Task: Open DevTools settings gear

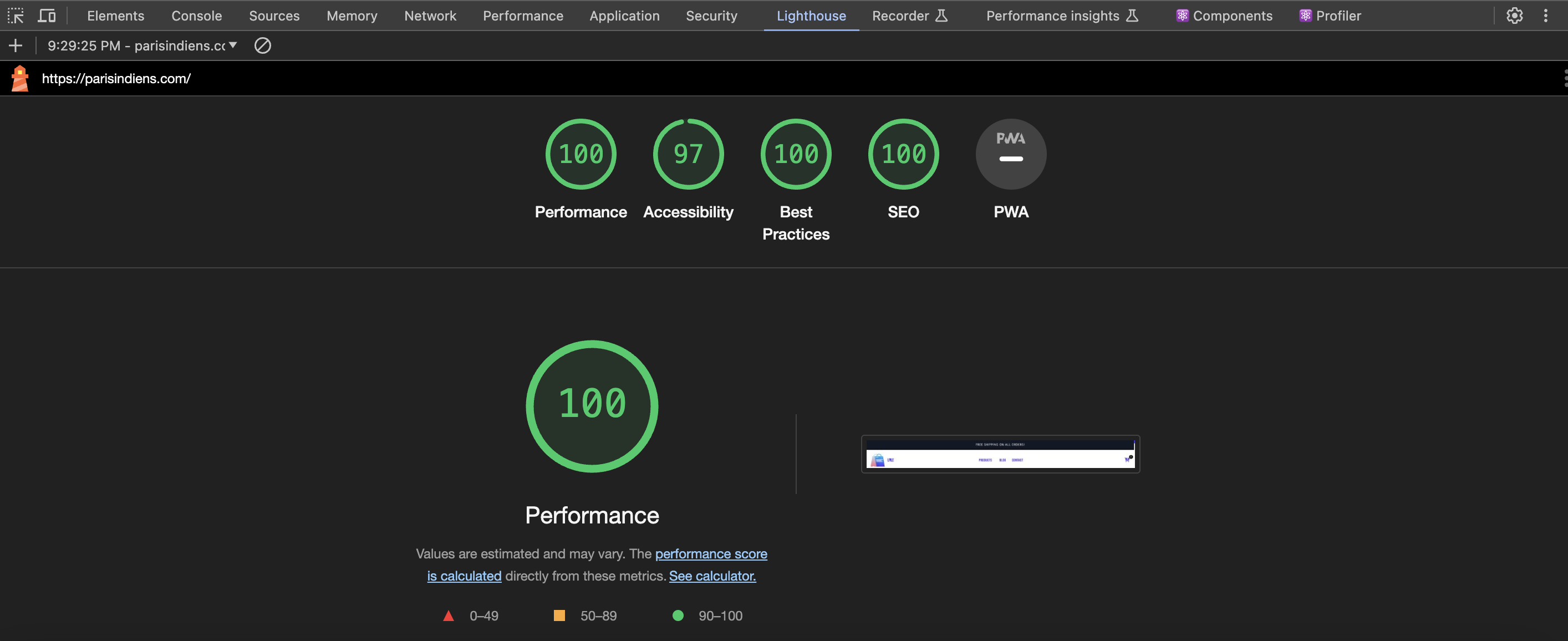Action: click(1514, 16)
